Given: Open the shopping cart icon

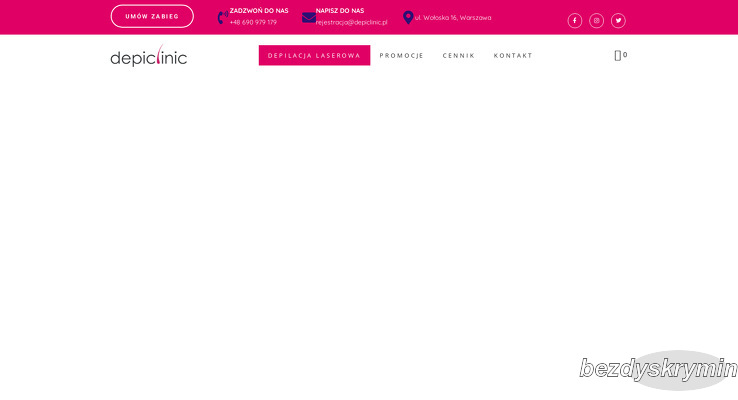Looking at the screenshot, I should [x=618, y=56].
